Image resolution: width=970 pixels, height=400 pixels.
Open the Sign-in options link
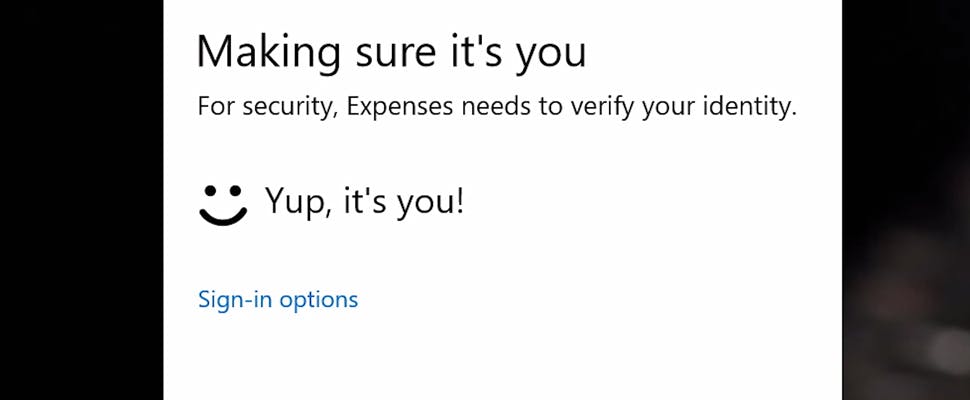[278, 299]
